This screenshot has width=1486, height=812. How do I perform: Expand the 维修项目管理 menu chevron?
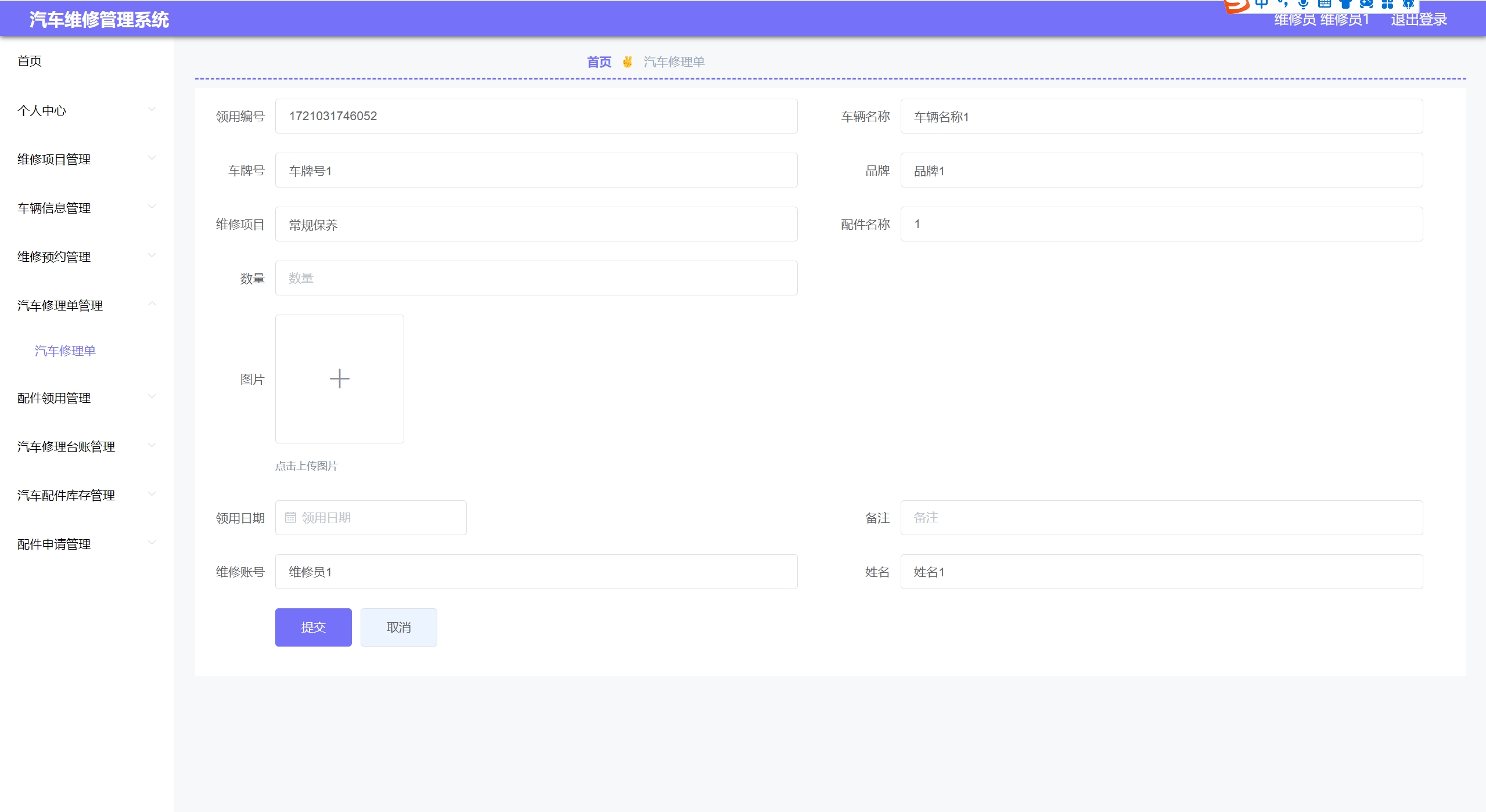[152, 158]
